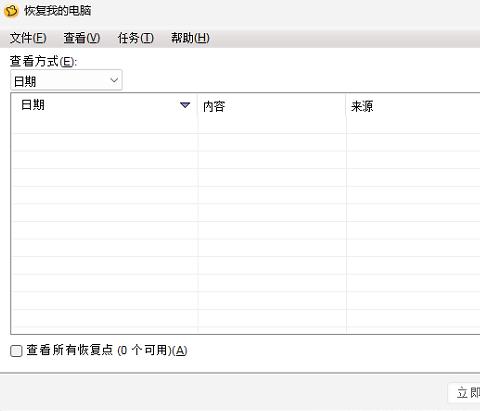Screen dimensions: 480x411
Task: Open the 查看(V) menu
Action: tap(82, 38)
